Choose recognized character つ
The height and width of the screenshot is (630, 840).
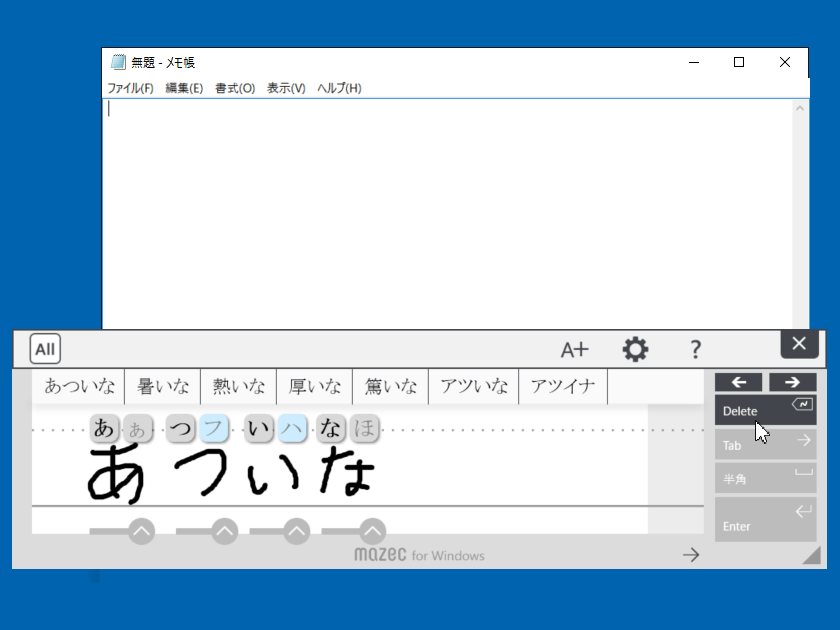(181, 428)
